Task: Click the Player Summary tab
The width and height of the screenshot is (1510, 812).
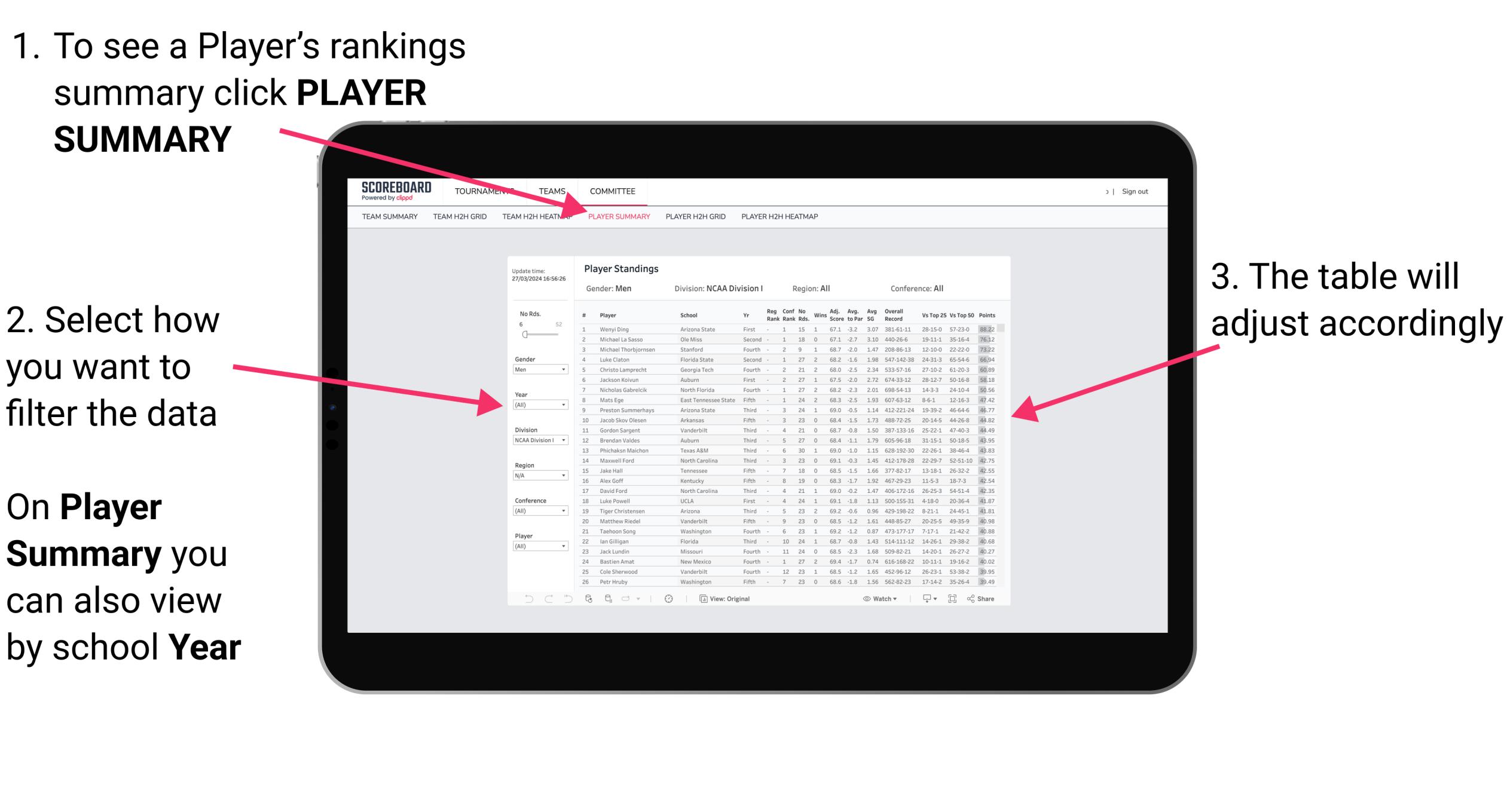Action: coord(617,217)
